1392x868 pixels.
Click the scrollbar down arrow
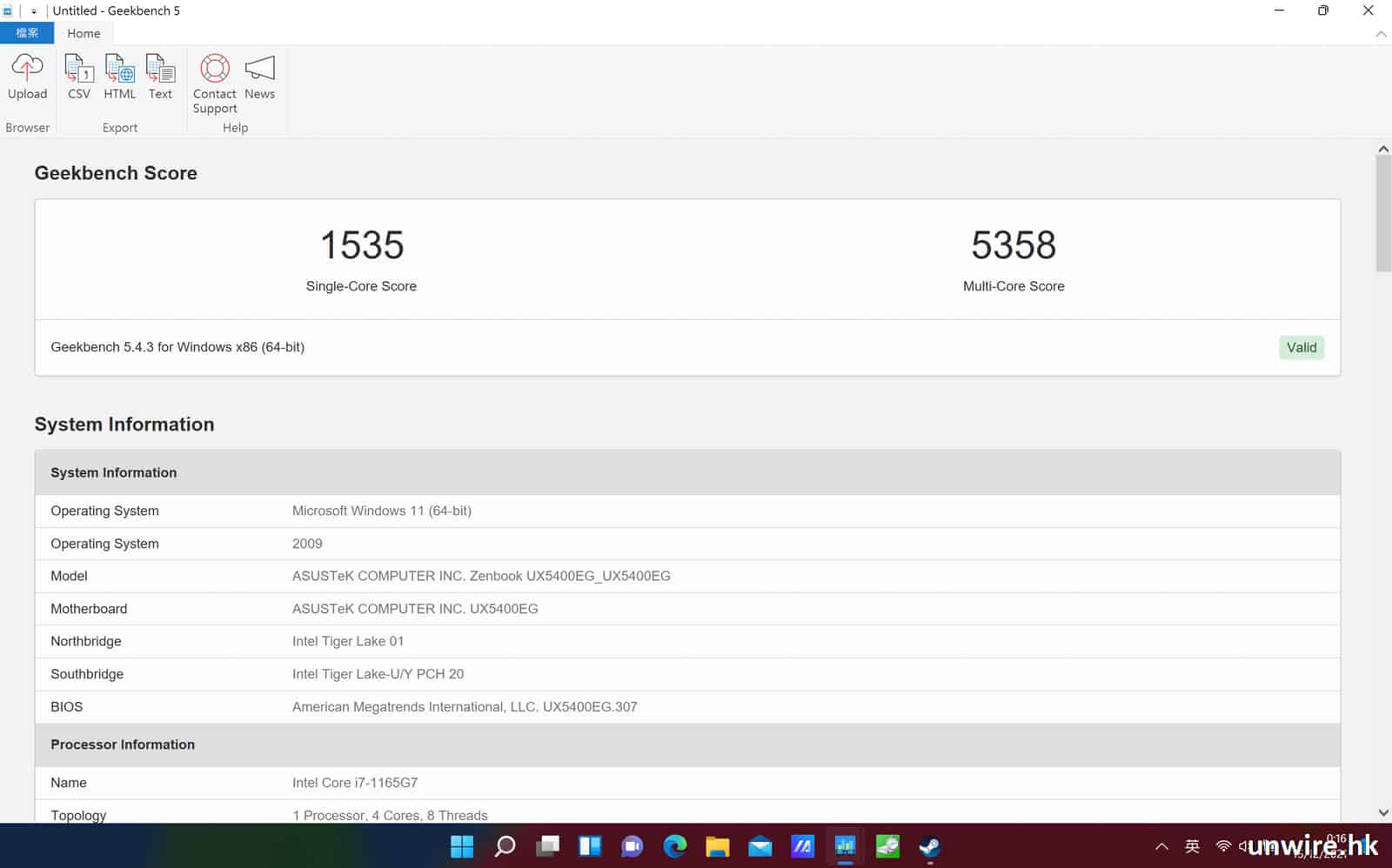pos(1383,812)
